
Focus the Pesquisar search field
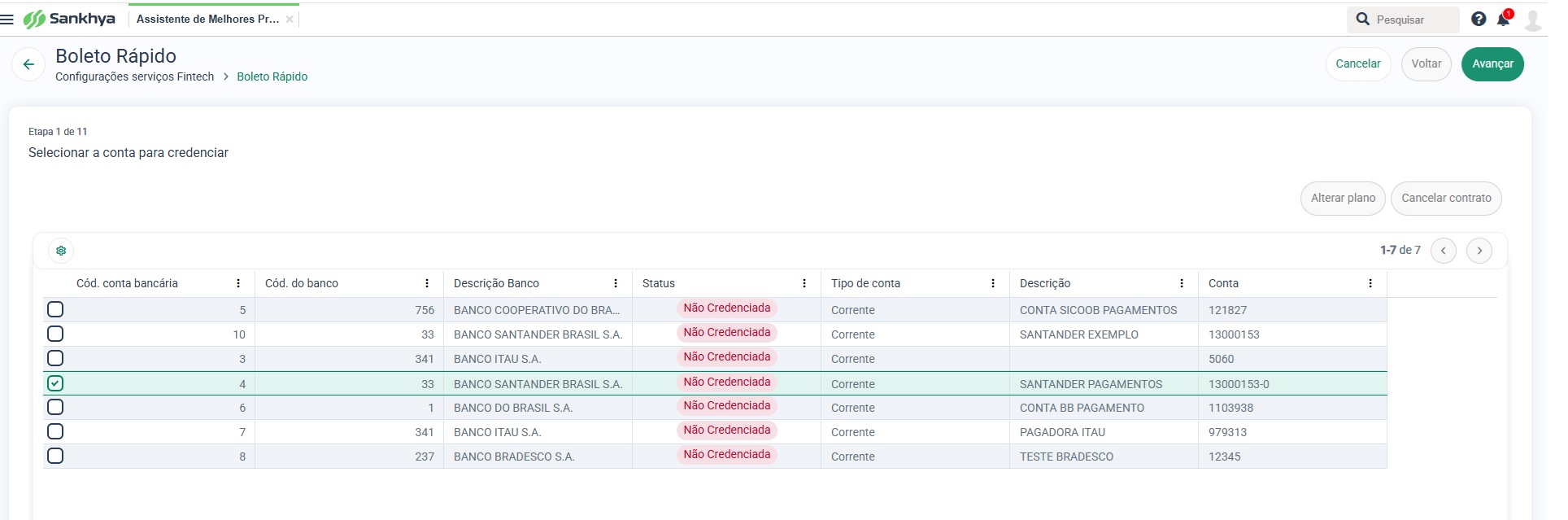pyautogui.click(x=1415, y=20)
